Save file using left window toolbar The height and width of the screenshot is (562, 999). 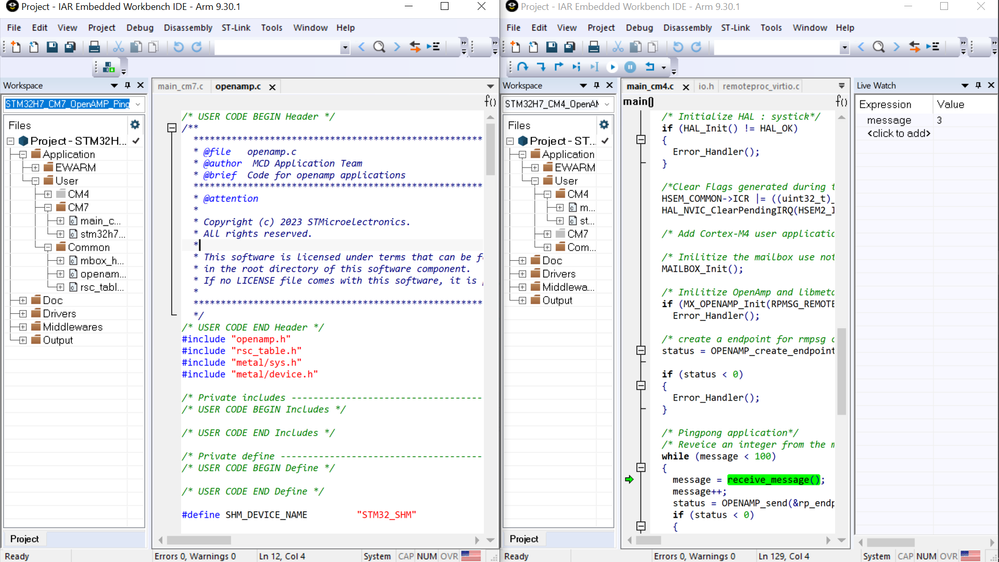pyautogui.click(x=52, y=47)
